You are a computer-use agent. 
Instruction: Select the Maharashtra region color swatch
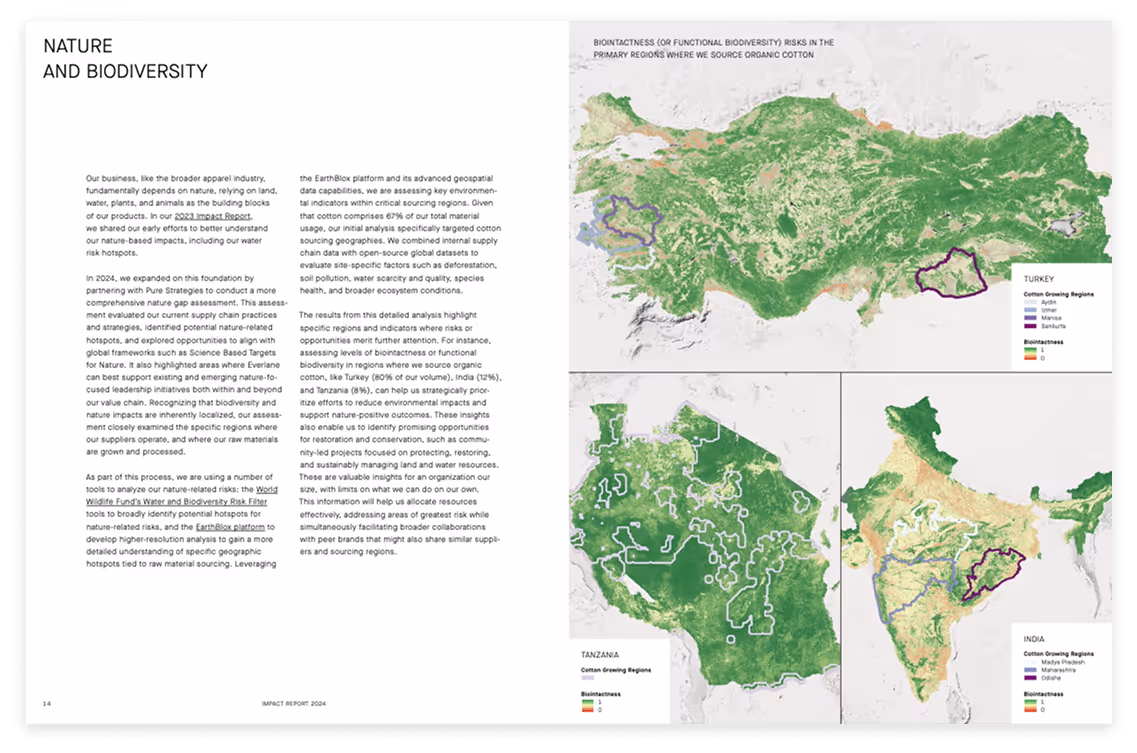click(x=1030, y=670)
